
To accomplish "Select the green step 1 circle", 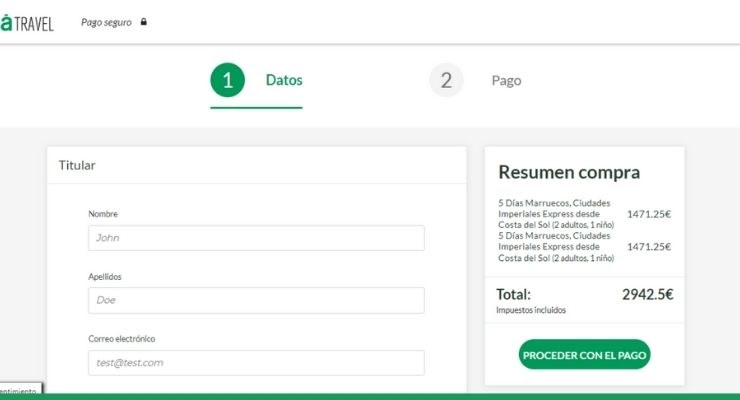I will coord(227,81).
